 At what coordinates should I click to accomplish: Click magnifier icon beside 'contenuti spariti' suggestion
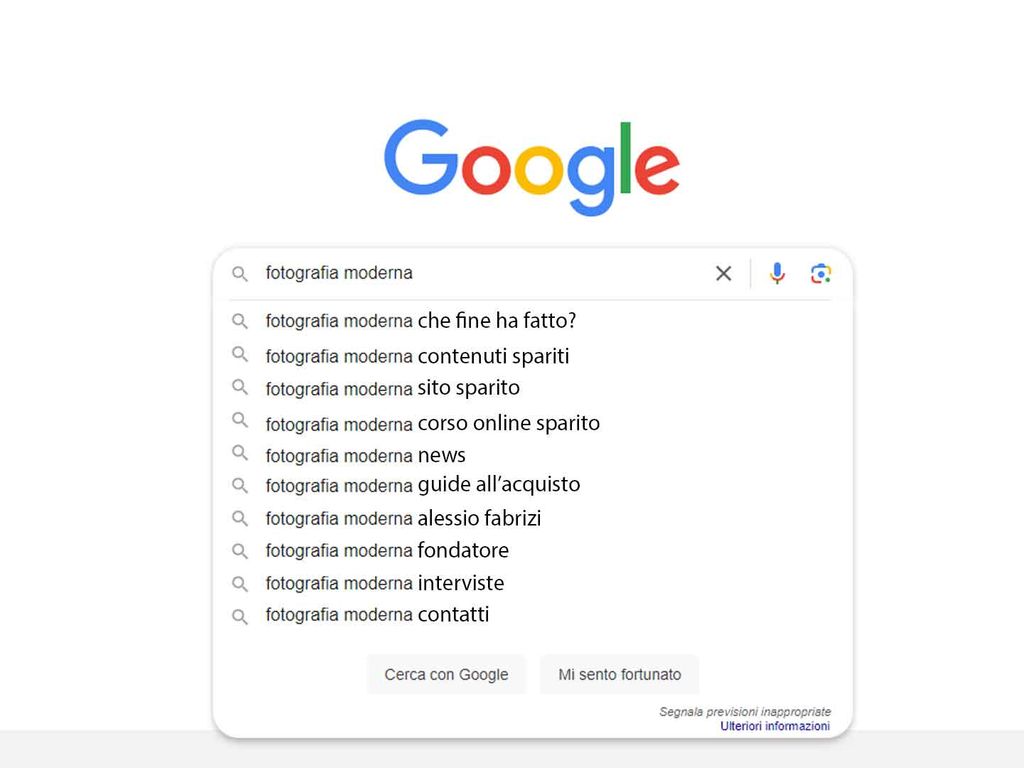click(240, 354)
